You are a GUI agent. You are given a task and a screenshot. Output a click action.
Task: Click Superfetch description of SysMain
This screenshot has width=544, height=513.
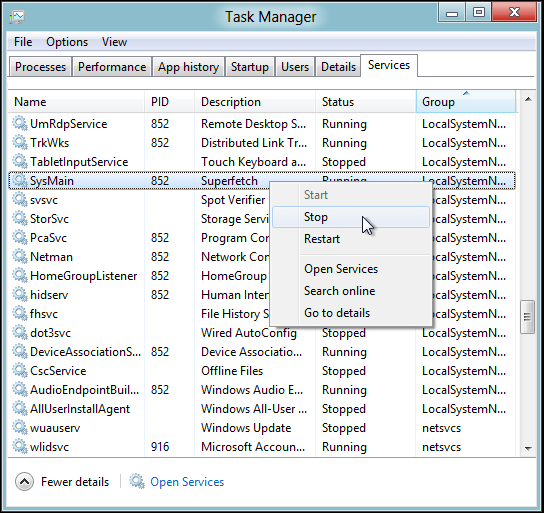229,181
